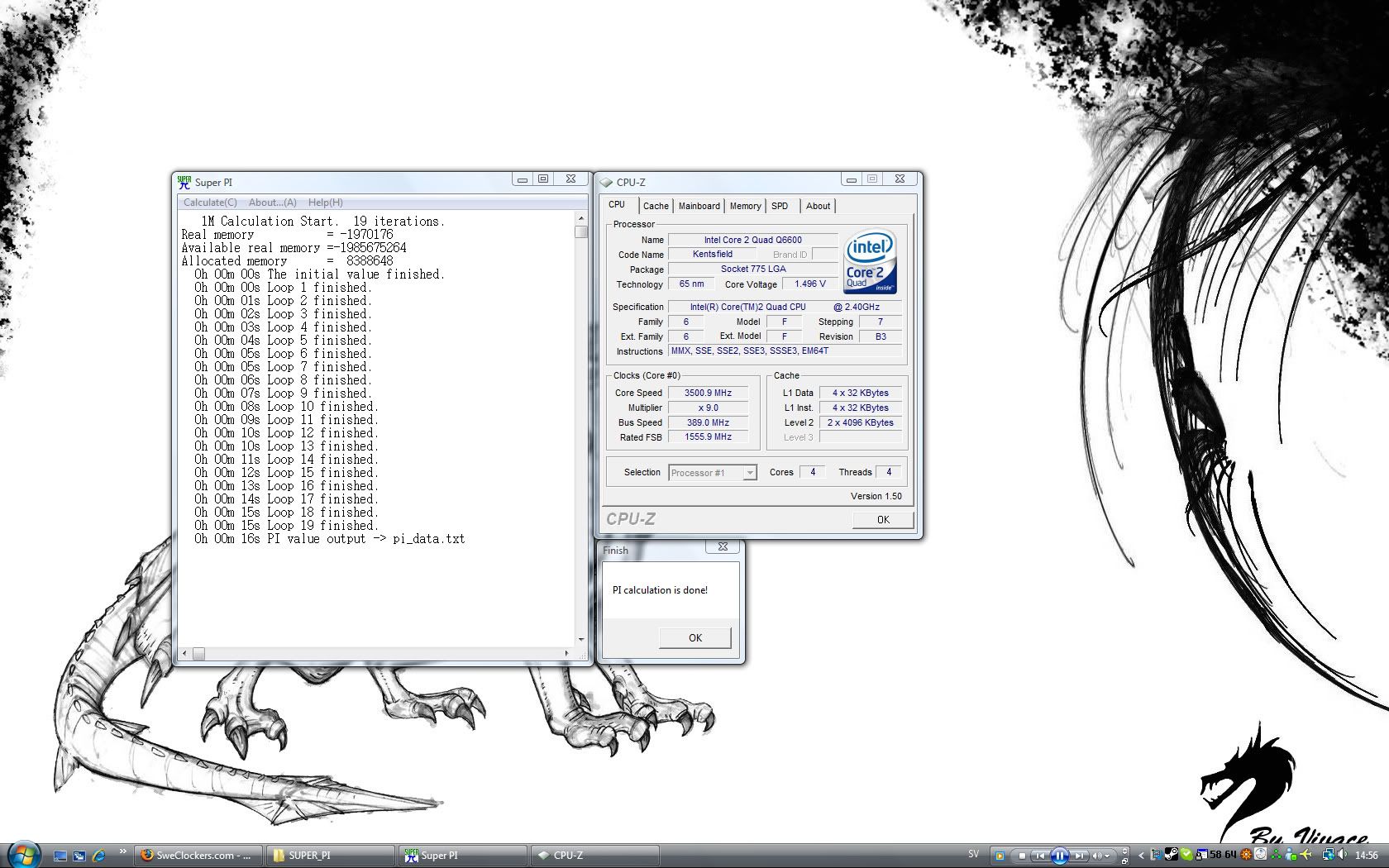The height and width of the screenshot is (868, 1389).
Task: Click Core Speed value 3500.9 MHz
Action: click(708, 393)
